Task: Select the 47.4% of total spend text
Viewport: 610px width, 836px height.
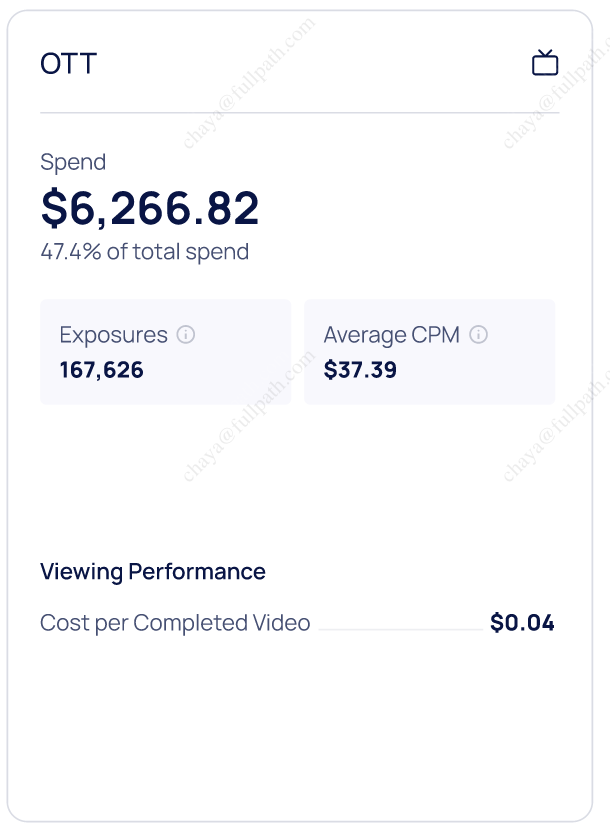Action: (x=144, y=252)
